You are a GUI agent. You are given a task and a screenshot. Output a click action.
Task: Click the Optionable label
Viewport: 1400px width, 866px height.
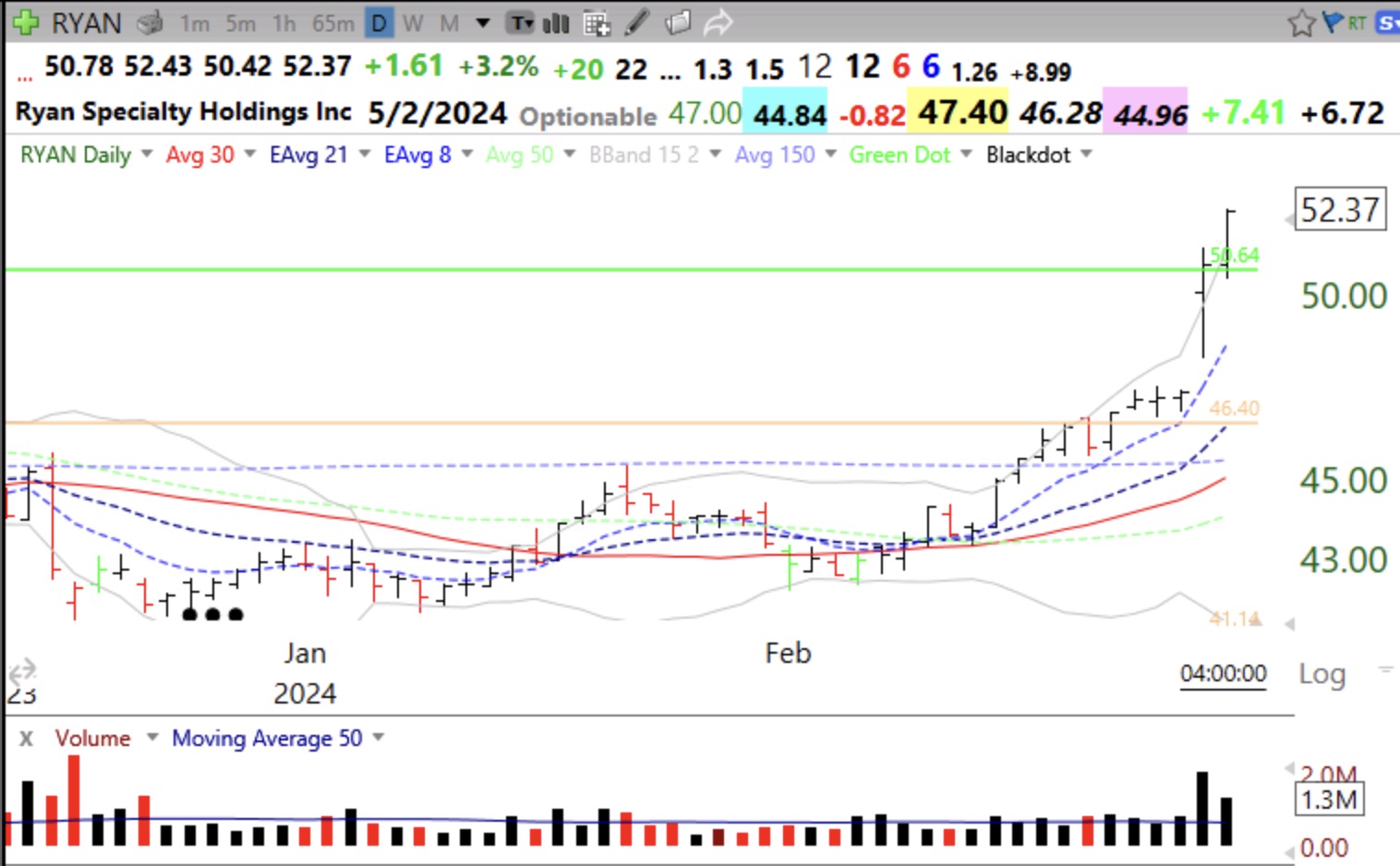coord(588,116)
